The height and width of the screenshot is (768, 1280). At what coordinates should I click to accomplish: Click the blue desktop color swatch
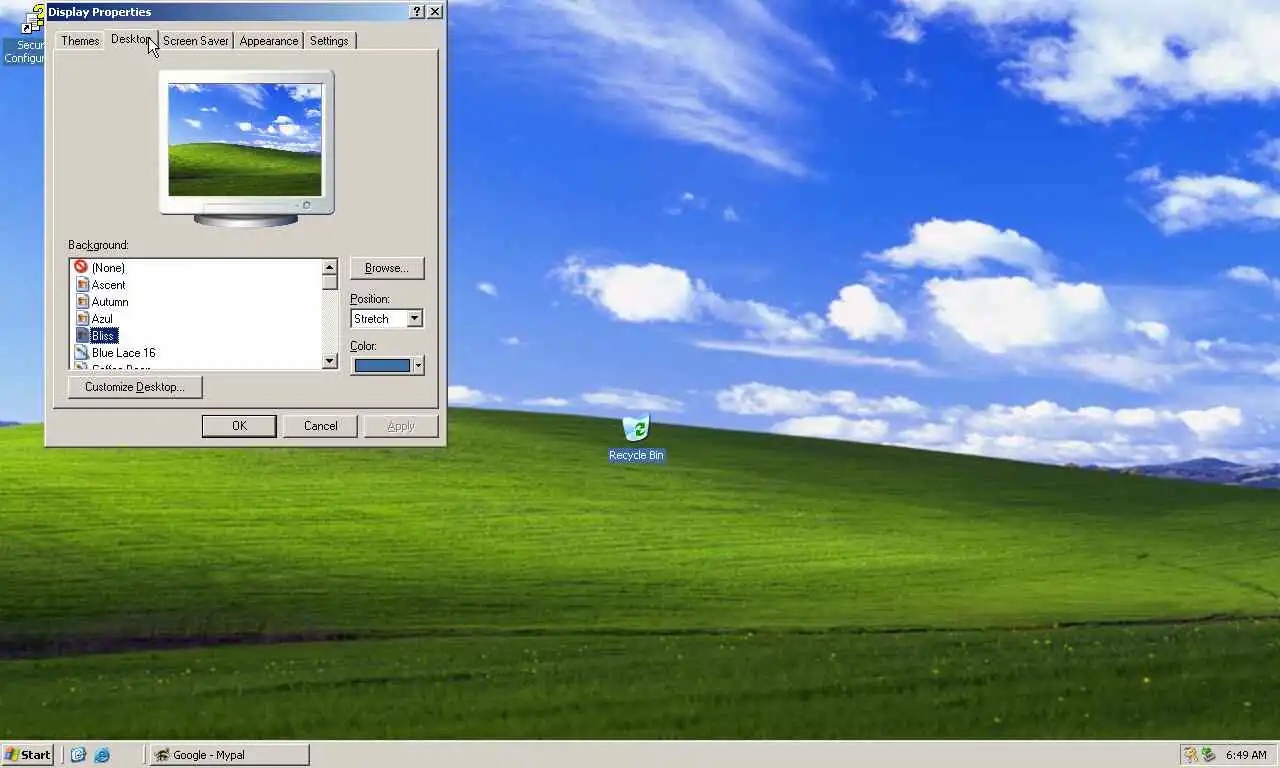point(382,366)
